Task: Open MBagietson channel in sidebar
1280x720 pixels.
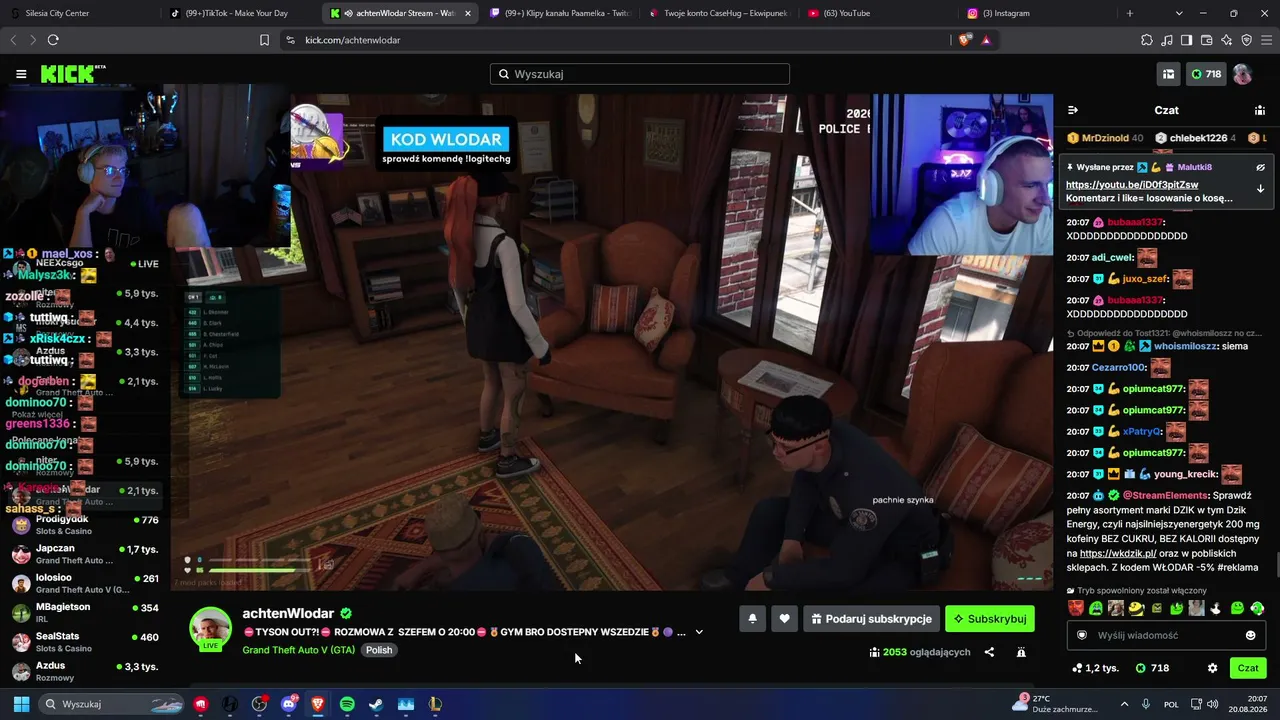Action: coord(85,612)
